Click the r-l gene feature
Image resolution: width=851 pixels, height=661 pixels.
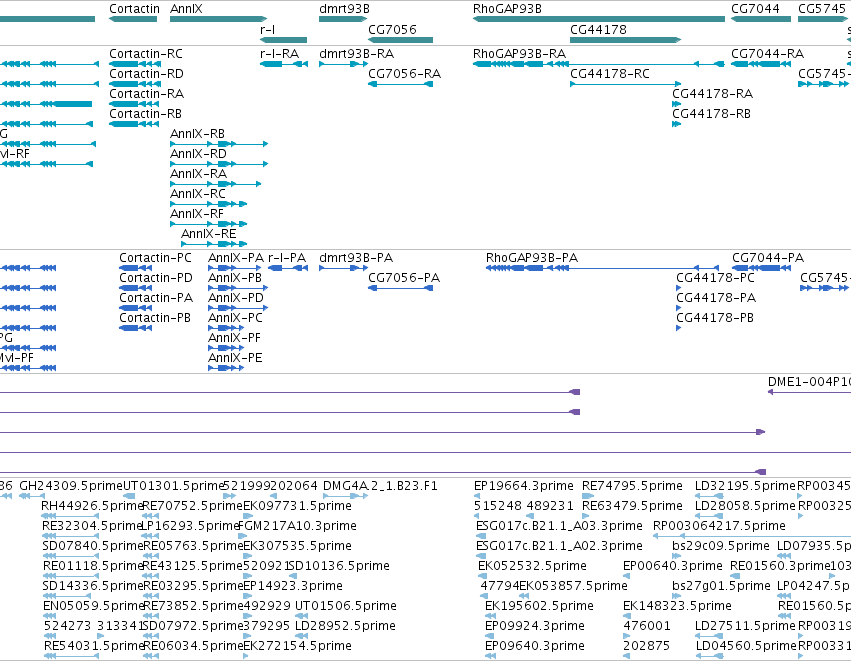(x=283, y=40)
